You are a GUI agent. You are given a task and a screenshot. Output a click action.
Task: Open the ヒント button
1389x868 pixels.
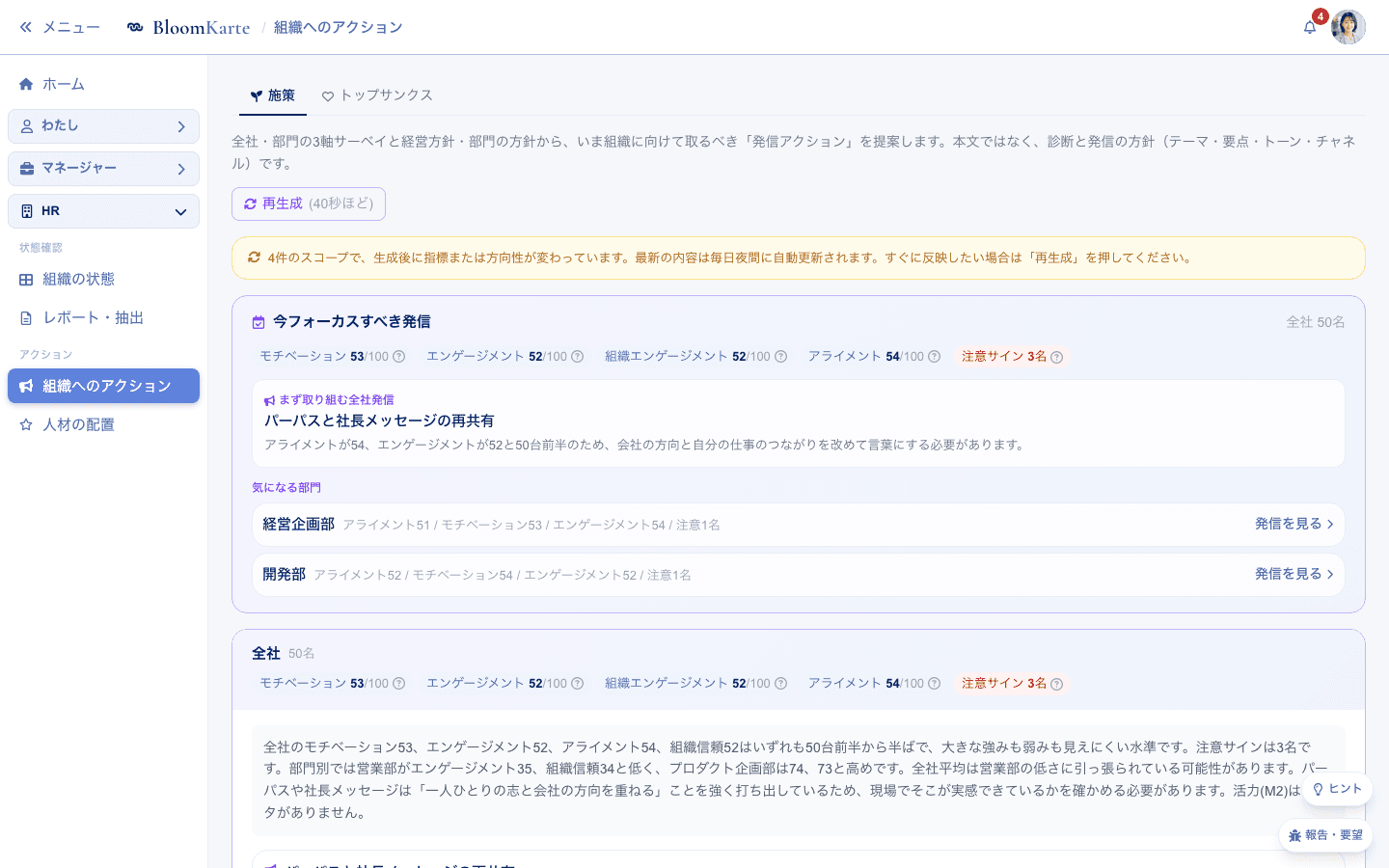pos(1337,789)
